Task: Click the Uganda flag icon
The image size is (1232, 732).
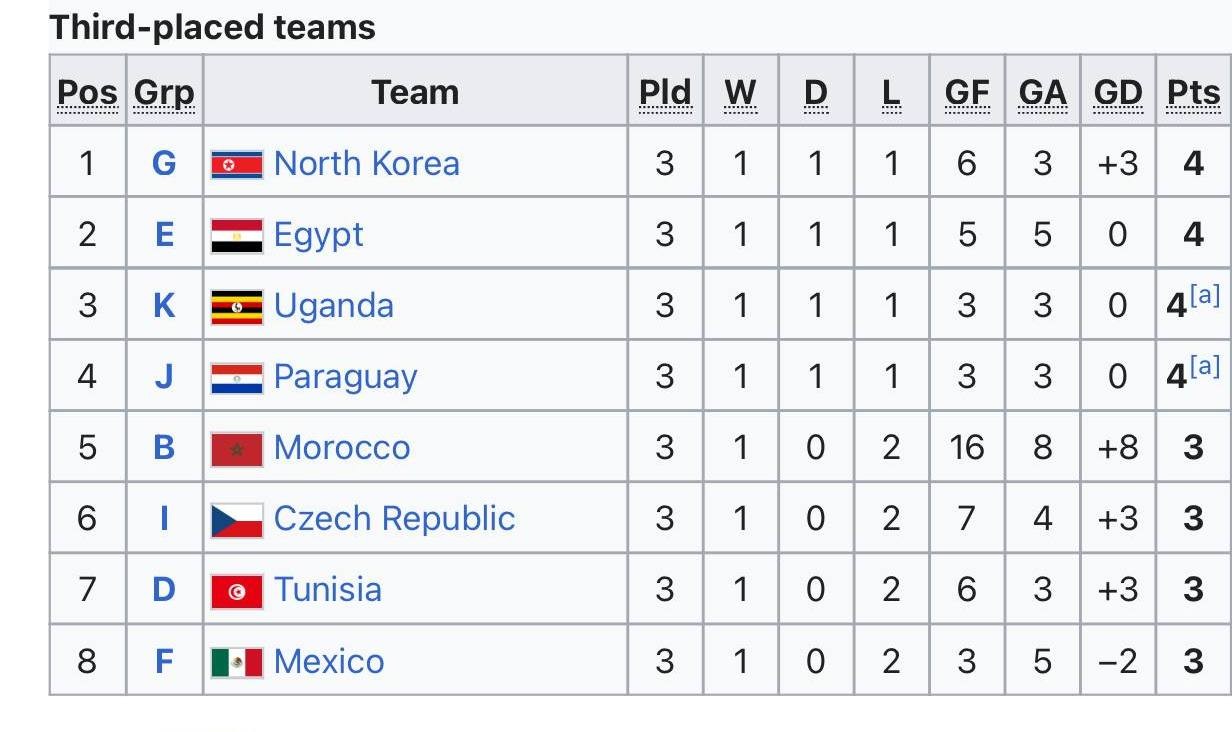Action: point(237,307)
